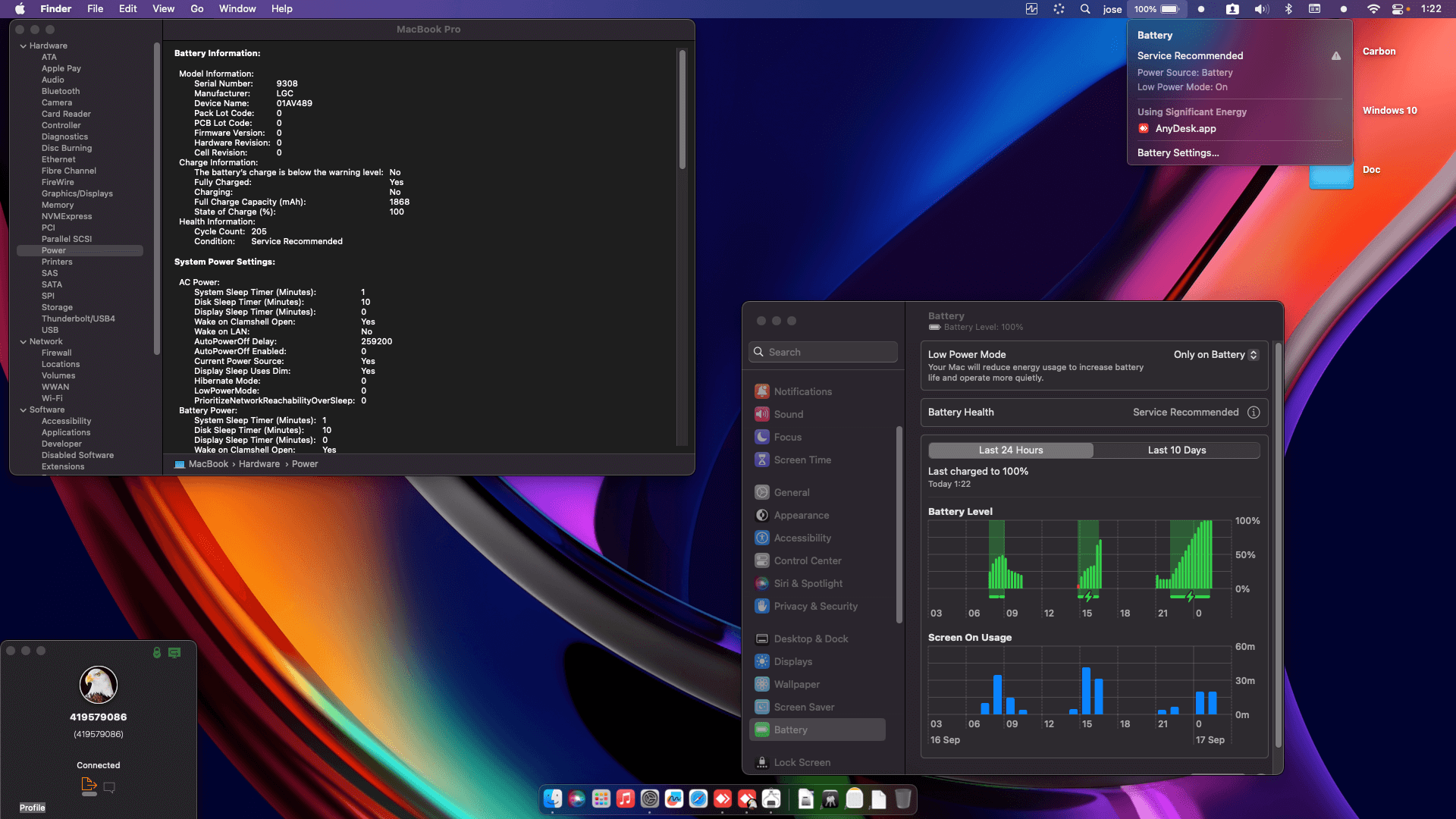Launch Music app from Dock

pos(626,799)
